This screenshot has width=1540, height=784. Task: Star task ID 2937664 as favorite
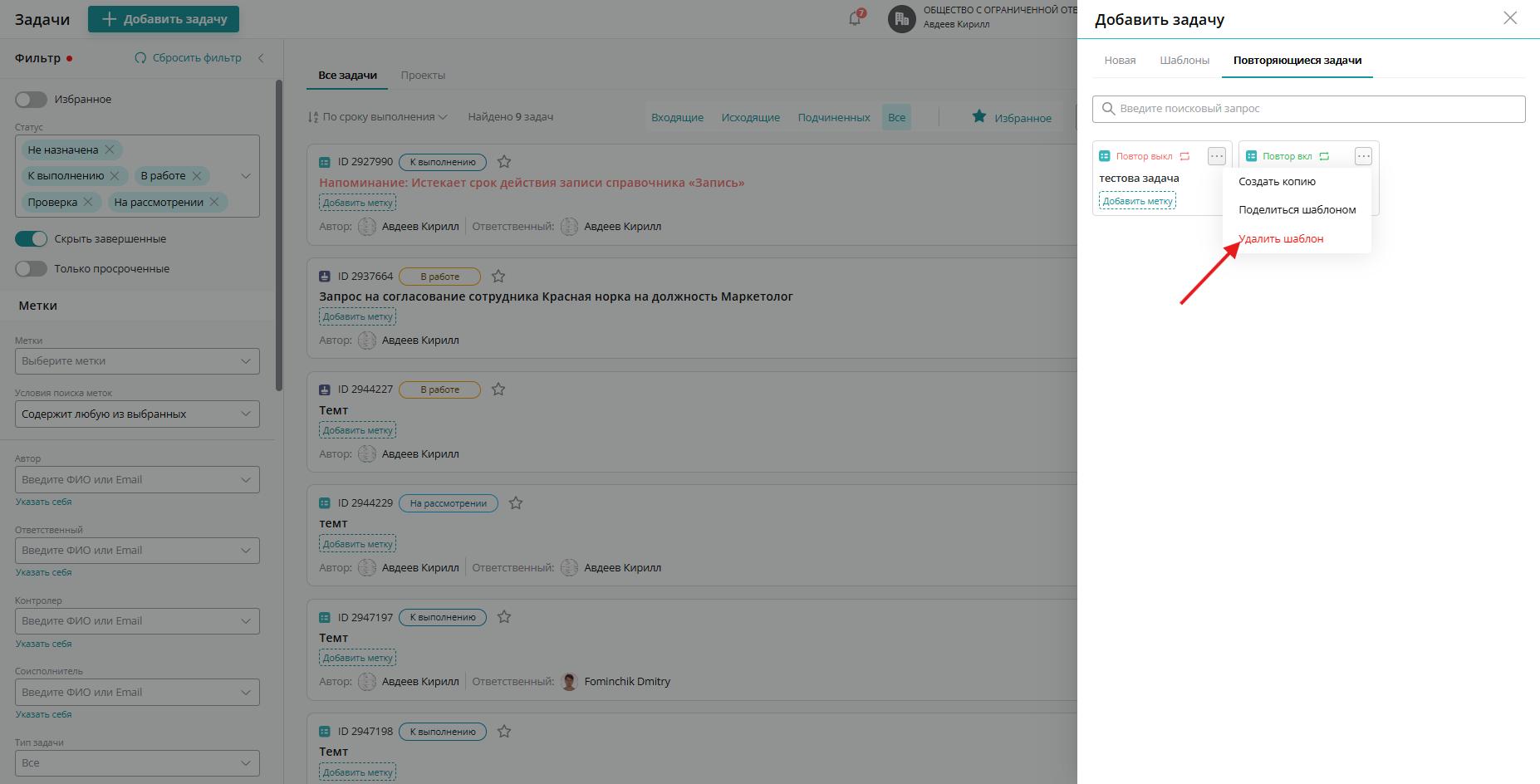click(498, 277)
